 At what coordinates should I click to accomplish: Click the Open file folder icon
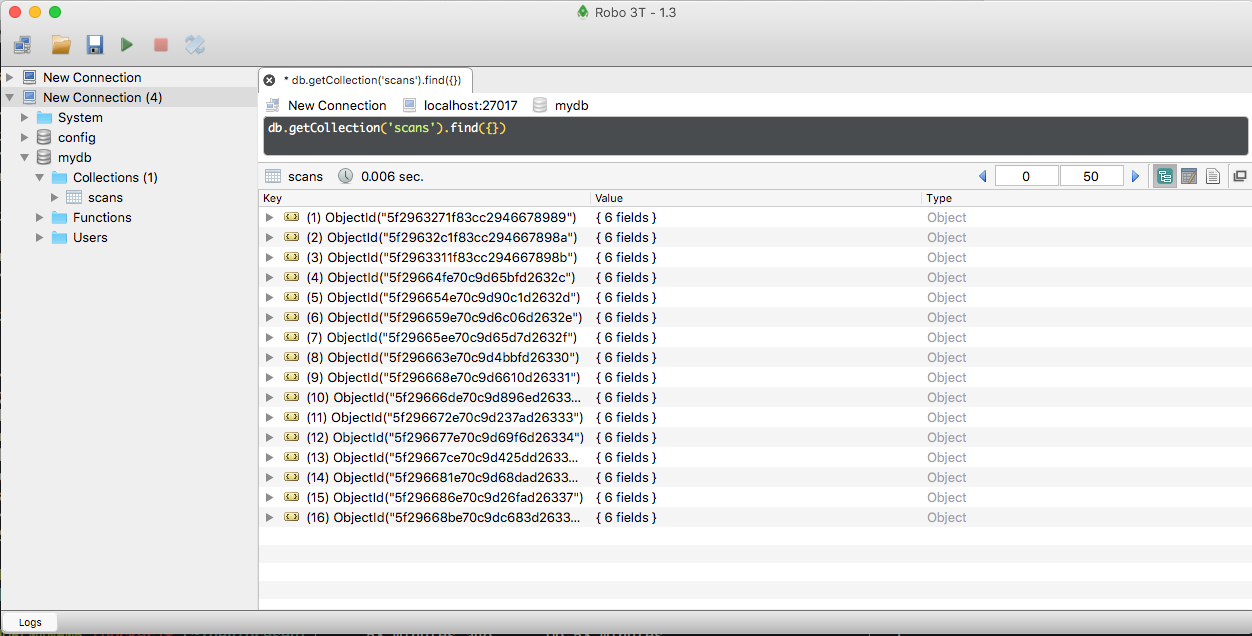(x=61, y=44)
